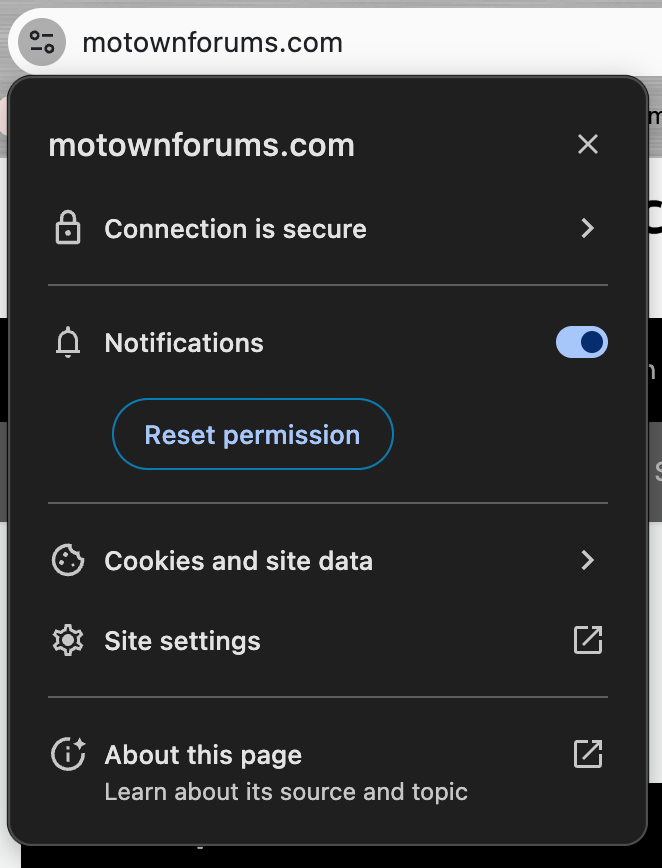662x868 pixels.
Task: Click the Learn about its source and topic subtitle
Action: coord(286,792)
